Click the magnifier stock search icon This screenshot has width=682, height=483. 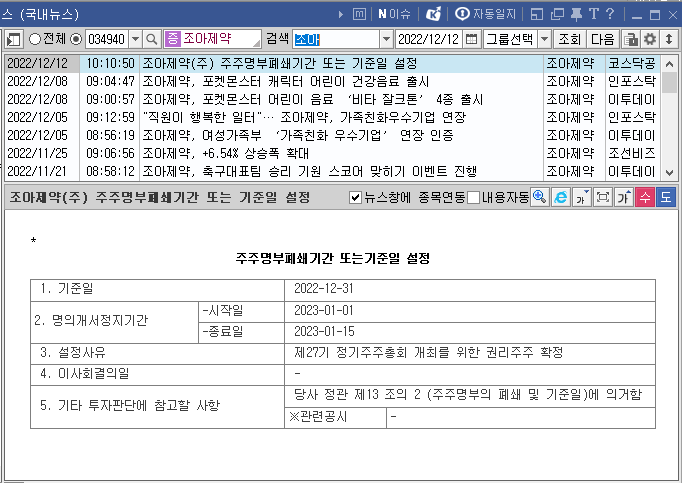coord(152,40)
